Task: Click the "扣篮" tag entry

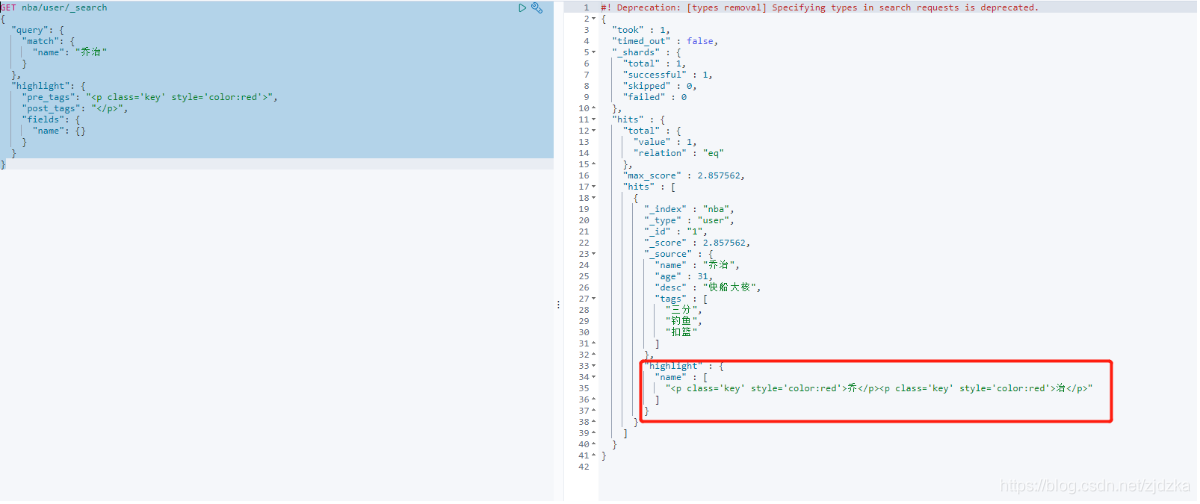Action: [682, 332]
